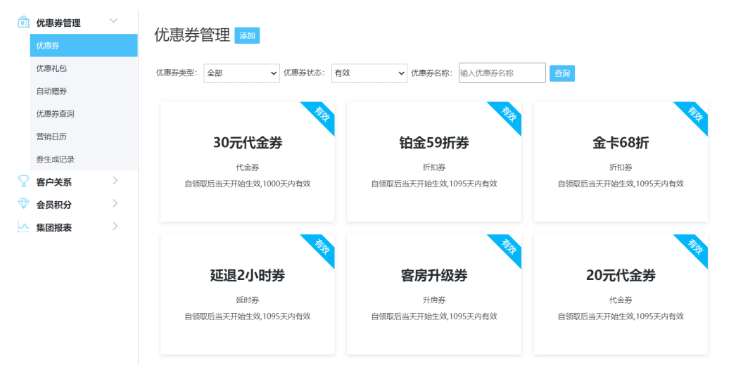Click the customer relations trophy icon
The width and height of the screenshot is (731, 368).
pyautogui.click(x=23, y=181)
